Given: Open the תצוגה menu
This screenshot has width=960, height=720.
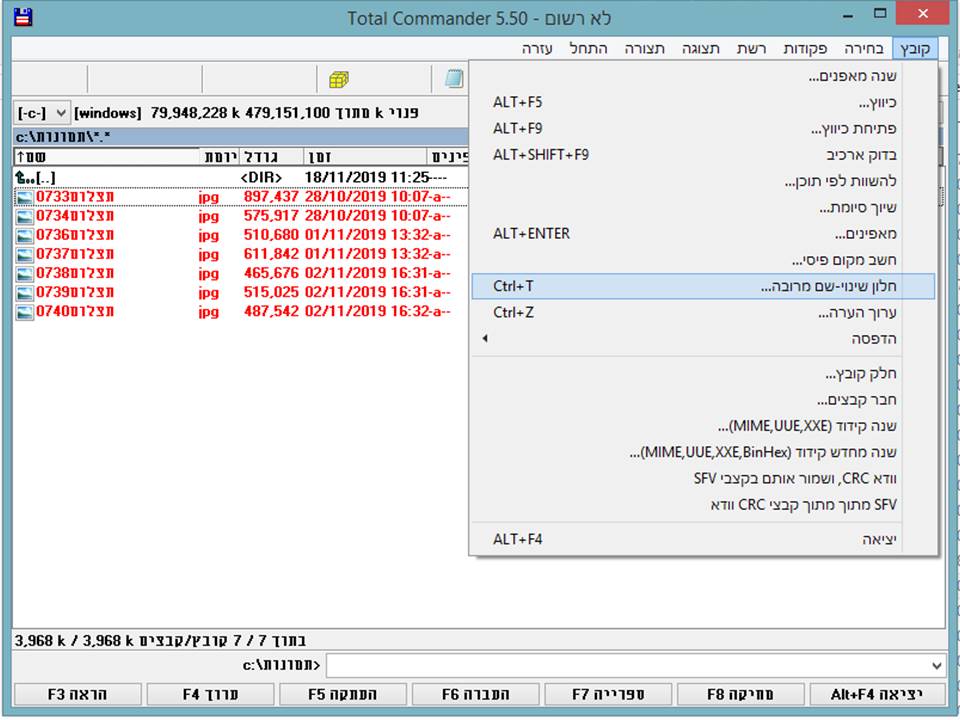Looking at the screenshot, I should tap(701, 48).
